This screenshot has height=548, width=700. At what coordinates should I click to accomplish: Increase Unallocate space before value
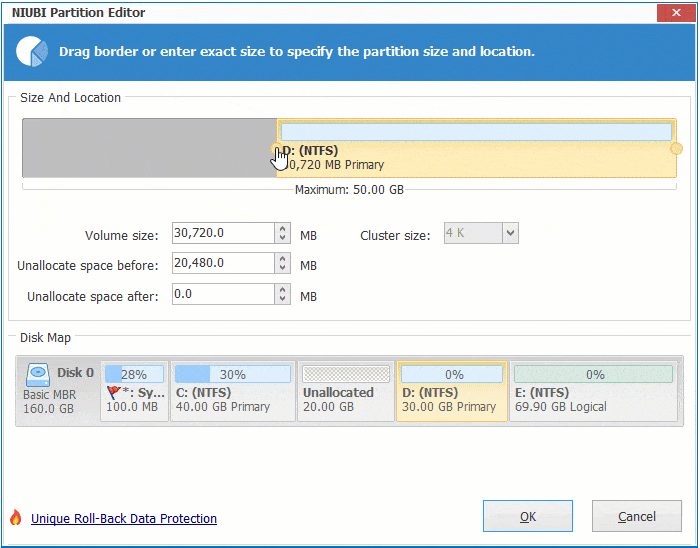283,258
